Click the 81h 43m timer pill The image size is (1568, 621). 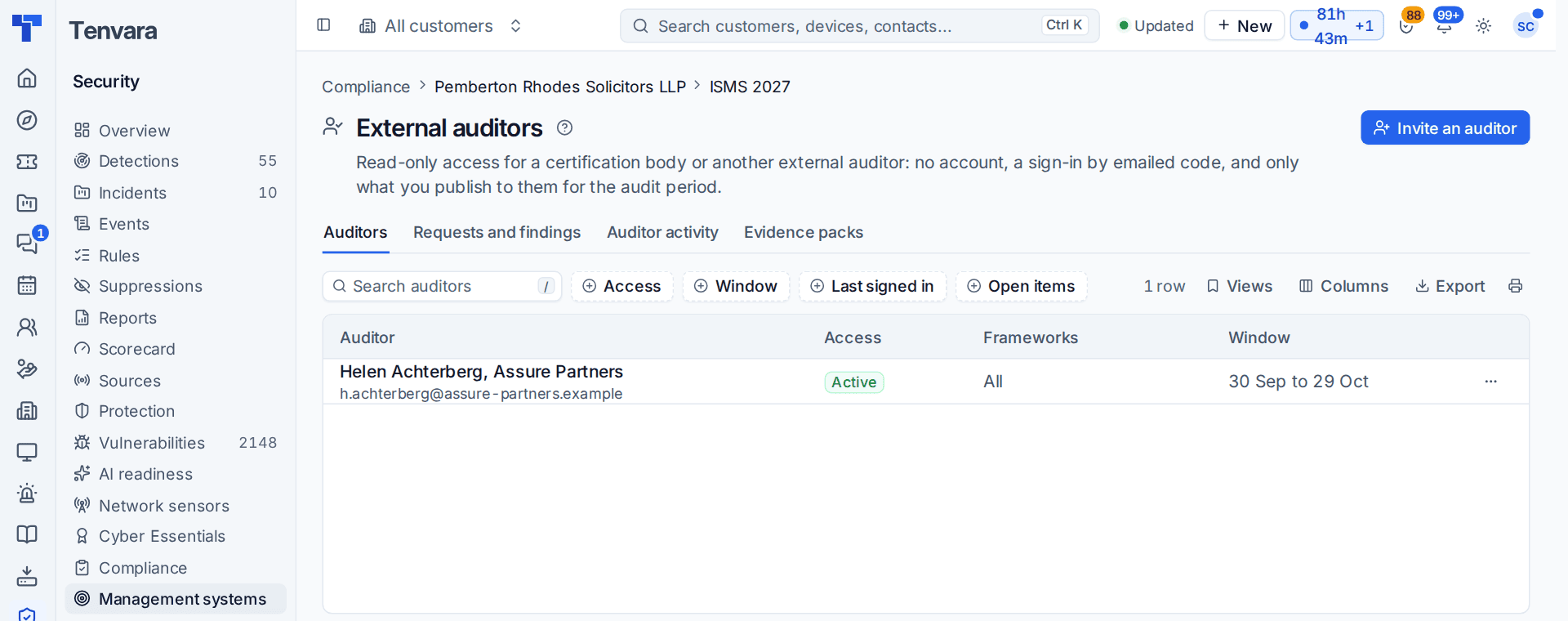pos(1336,26)
